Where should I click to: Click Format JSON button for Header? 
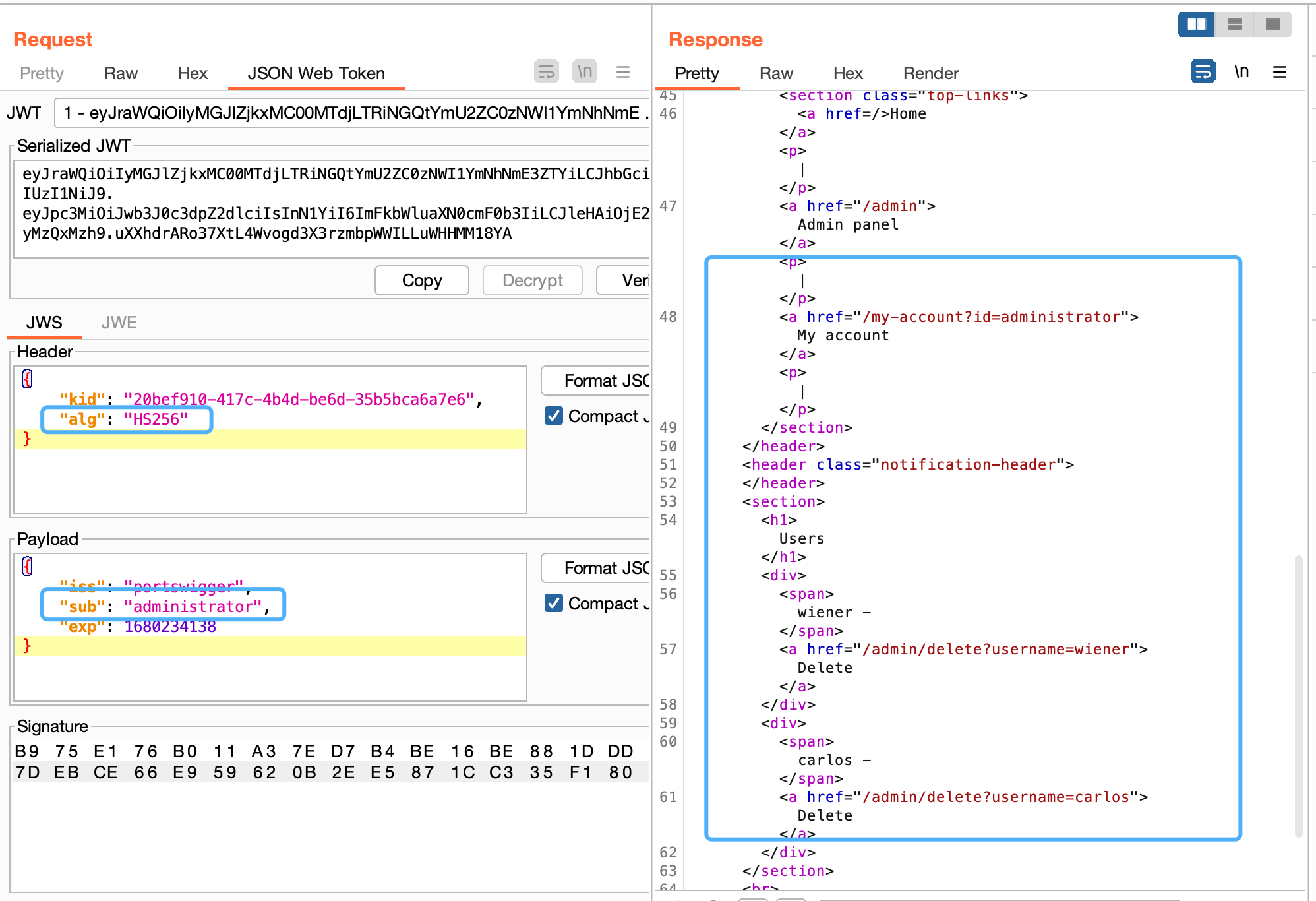pyautogui.click(x=597, y=381)
